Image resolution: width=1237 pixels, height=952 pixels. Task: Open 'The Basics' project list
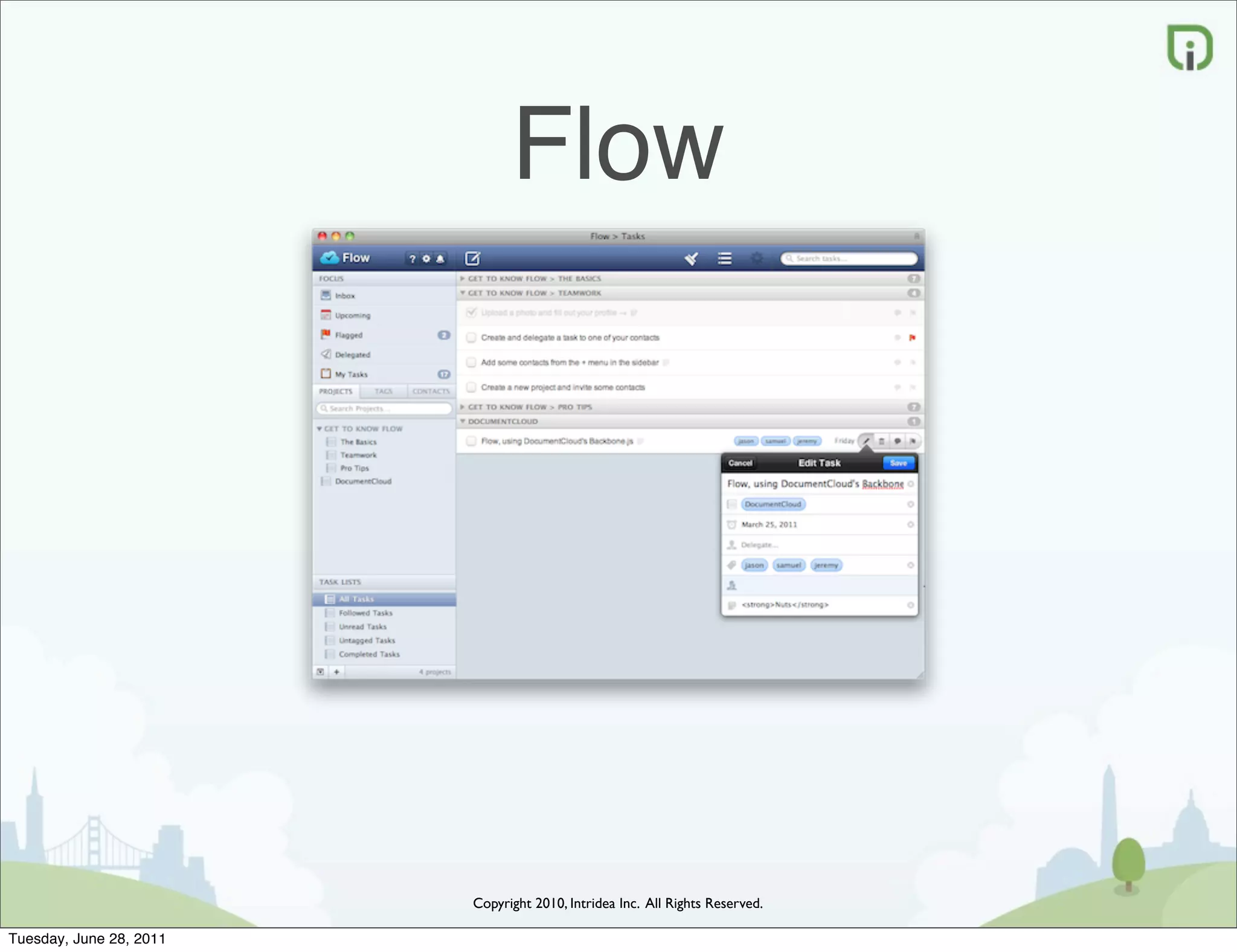358,442
